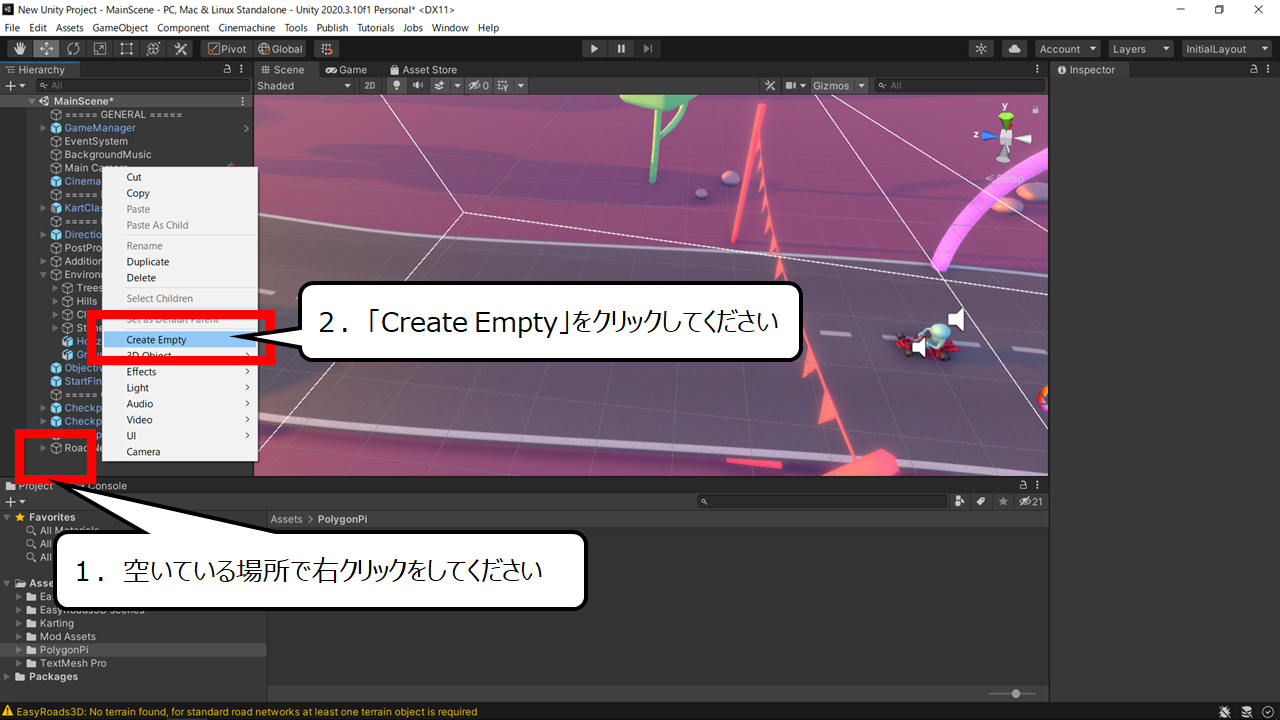Viewport: 1280px width, 720px height.
Task: Toggle scene effects layer icon
Action: coord(440,85)
